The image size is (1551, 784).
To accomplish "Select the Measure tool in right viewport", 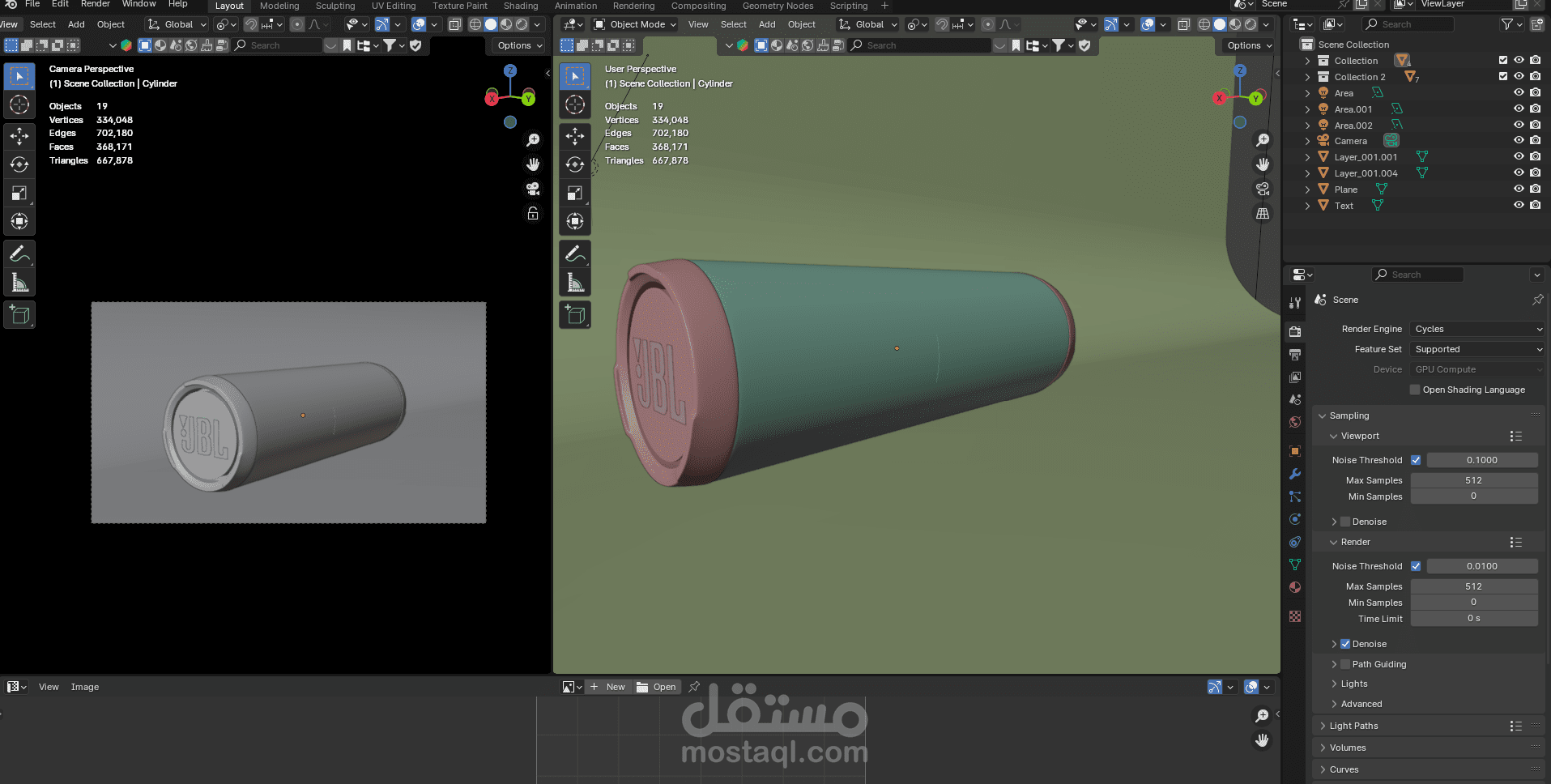I will tap(575, 283).
